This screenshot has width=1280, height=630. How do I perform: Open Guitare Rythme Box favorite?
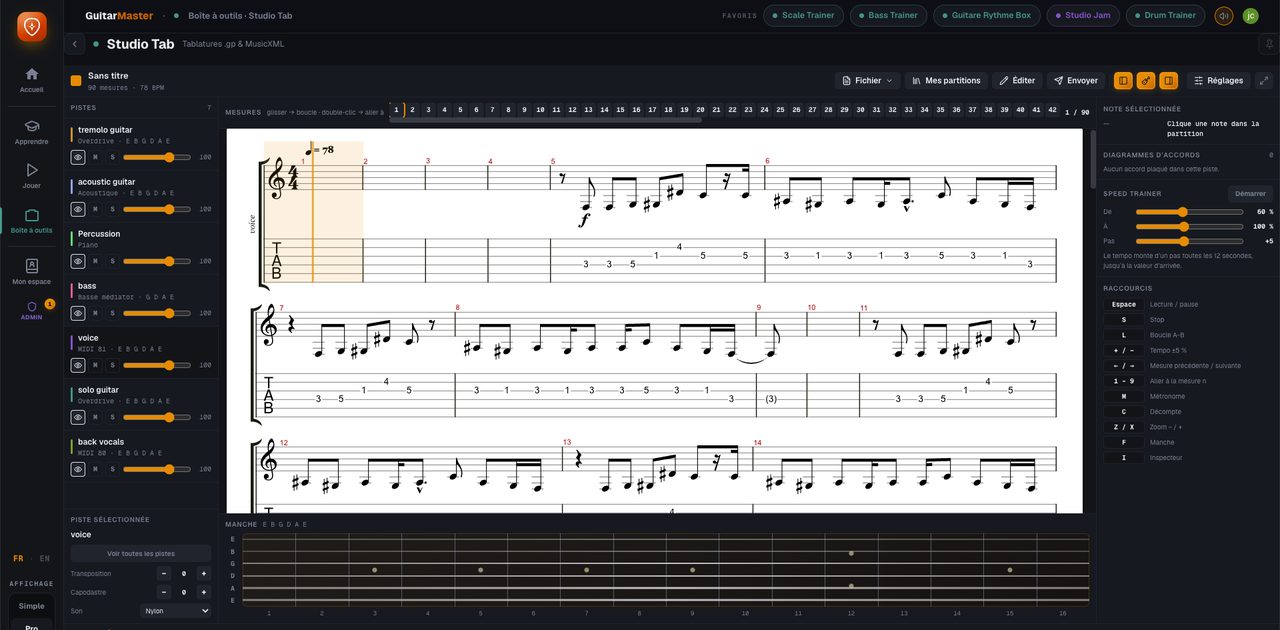(x=986, y=15)
